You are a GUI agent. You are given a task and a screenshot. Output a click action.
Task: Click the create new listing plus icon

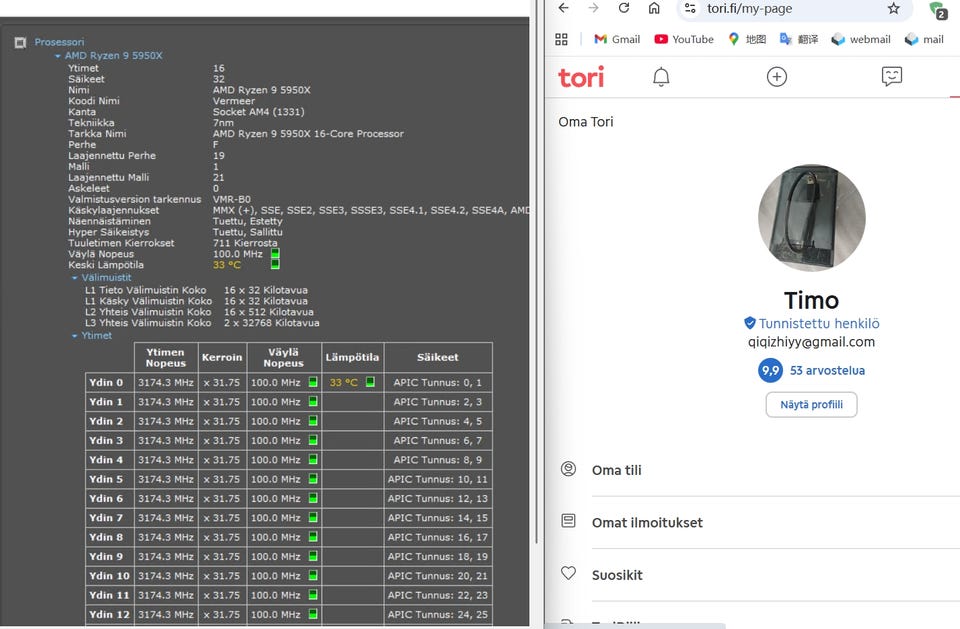click(777, 77)
